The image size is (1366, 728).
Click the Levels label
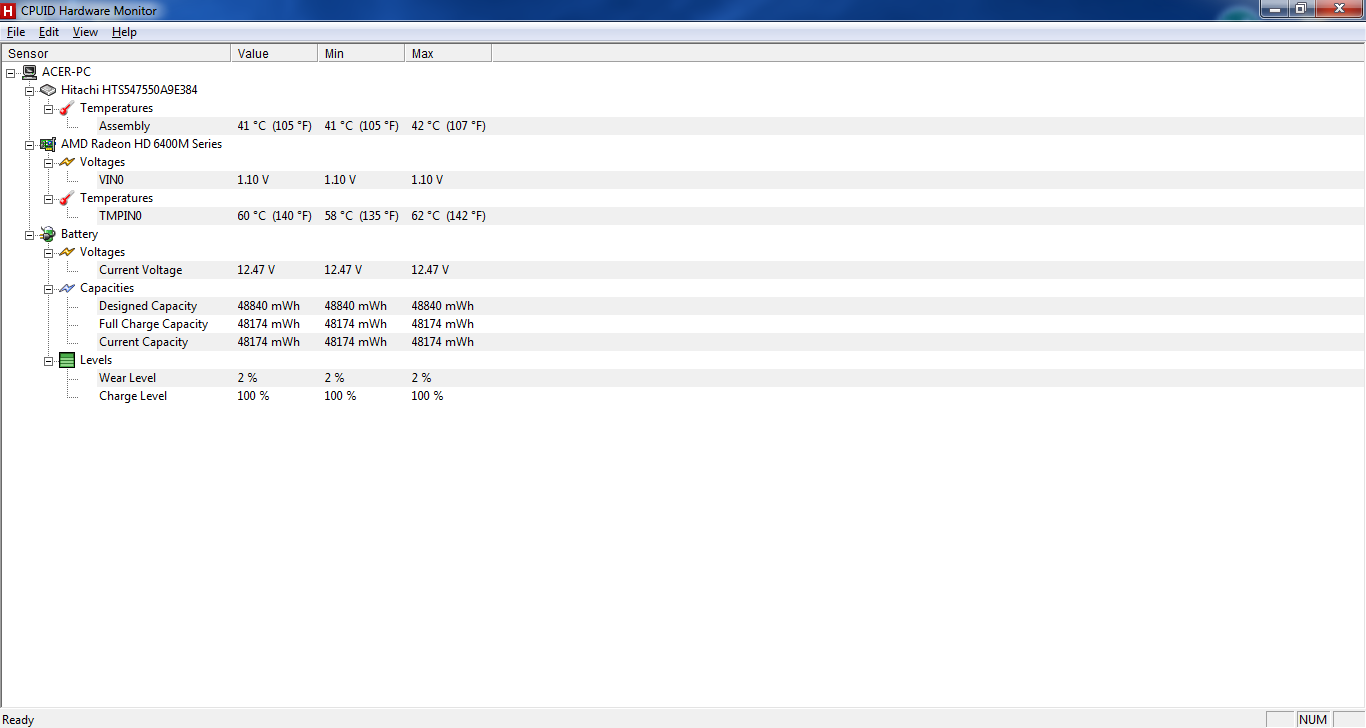(x=96, y=360)
